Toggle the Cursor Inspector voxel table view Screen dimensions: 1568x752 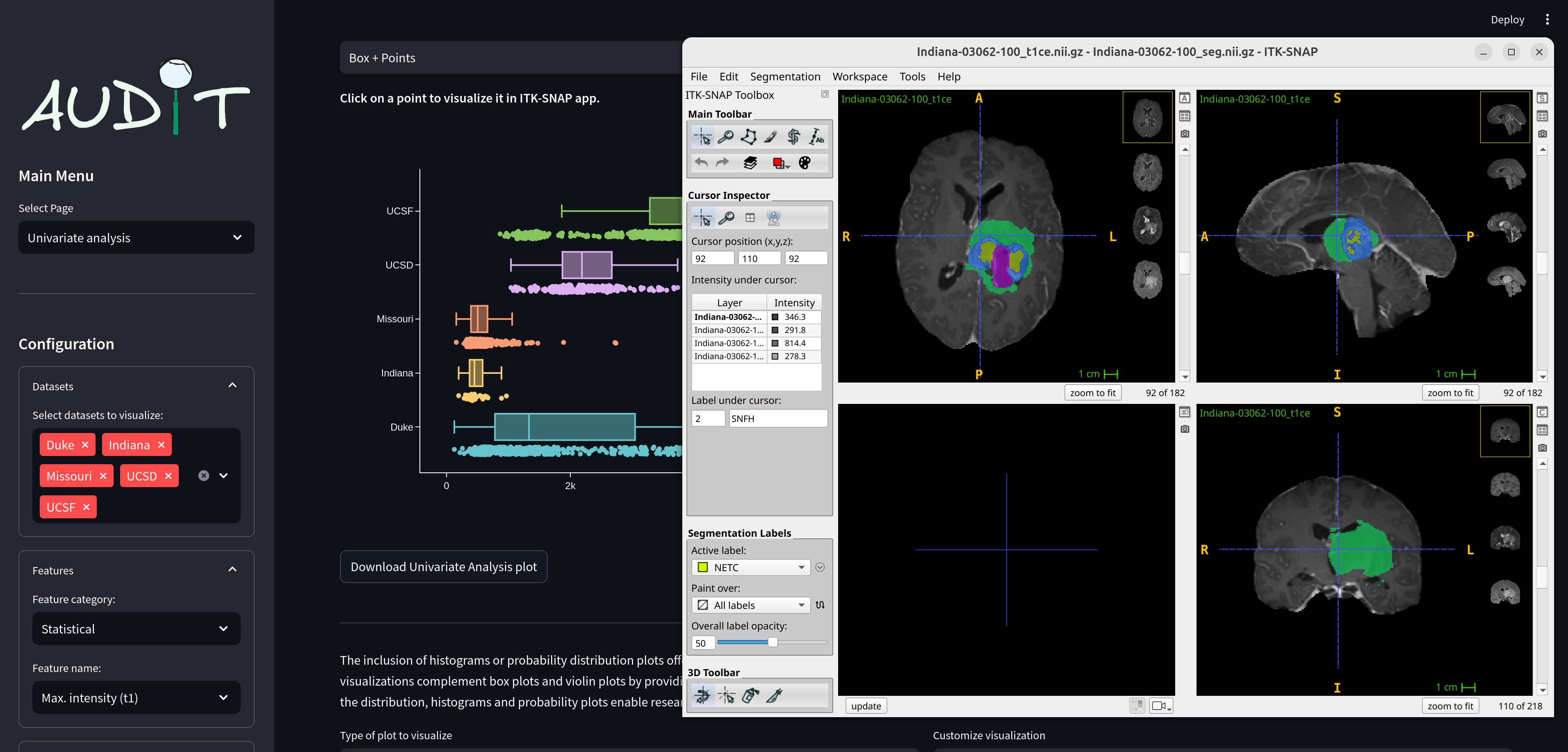click(750, 217)
